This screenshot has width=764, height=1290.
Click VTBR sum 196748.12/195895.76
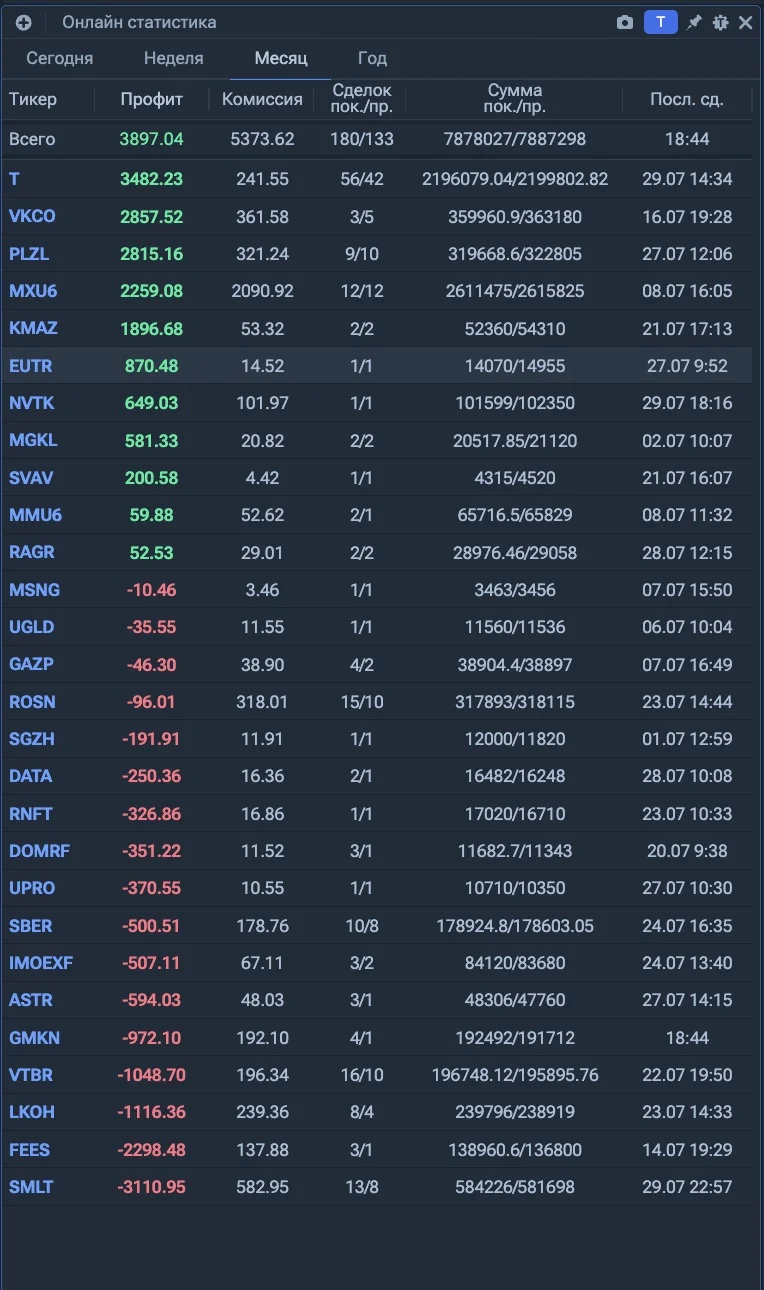pyautogui.click(x=515, y=1075)
